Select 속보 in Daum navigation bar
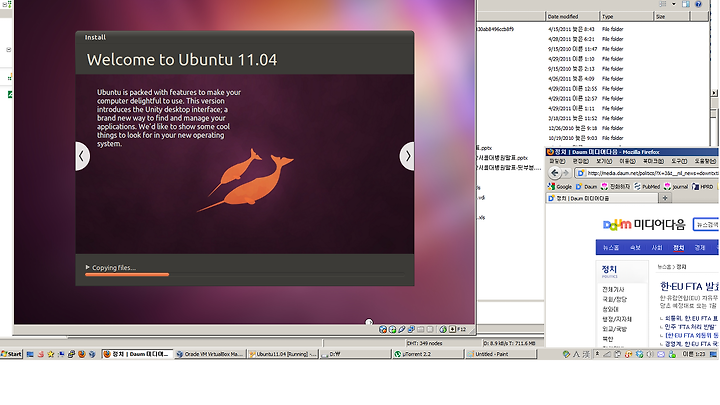 635,248
